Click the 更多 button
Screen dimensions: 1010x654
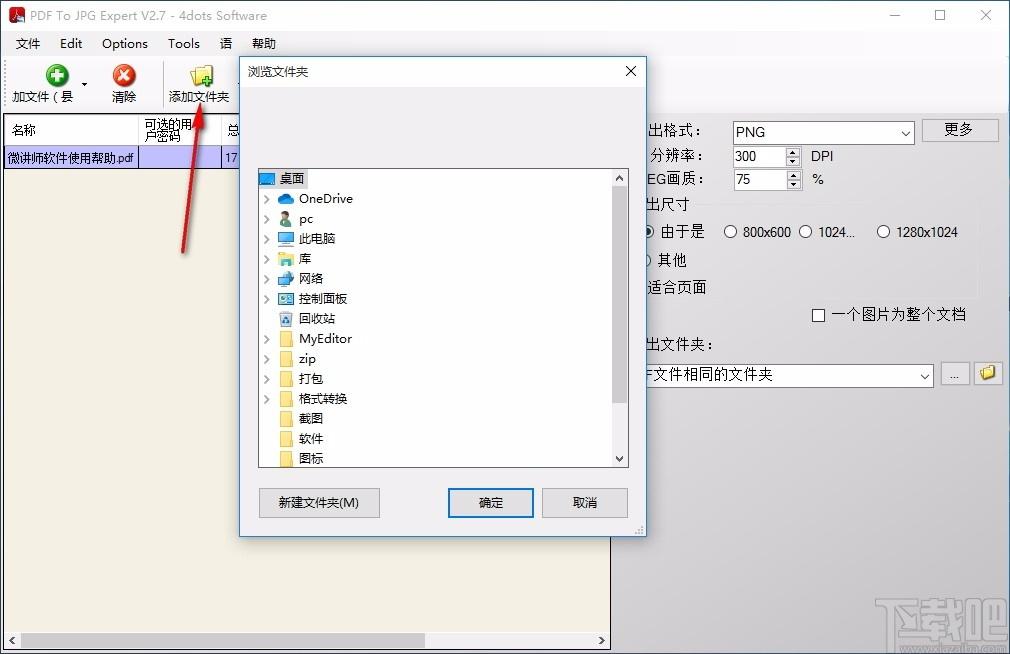[960, 130]
